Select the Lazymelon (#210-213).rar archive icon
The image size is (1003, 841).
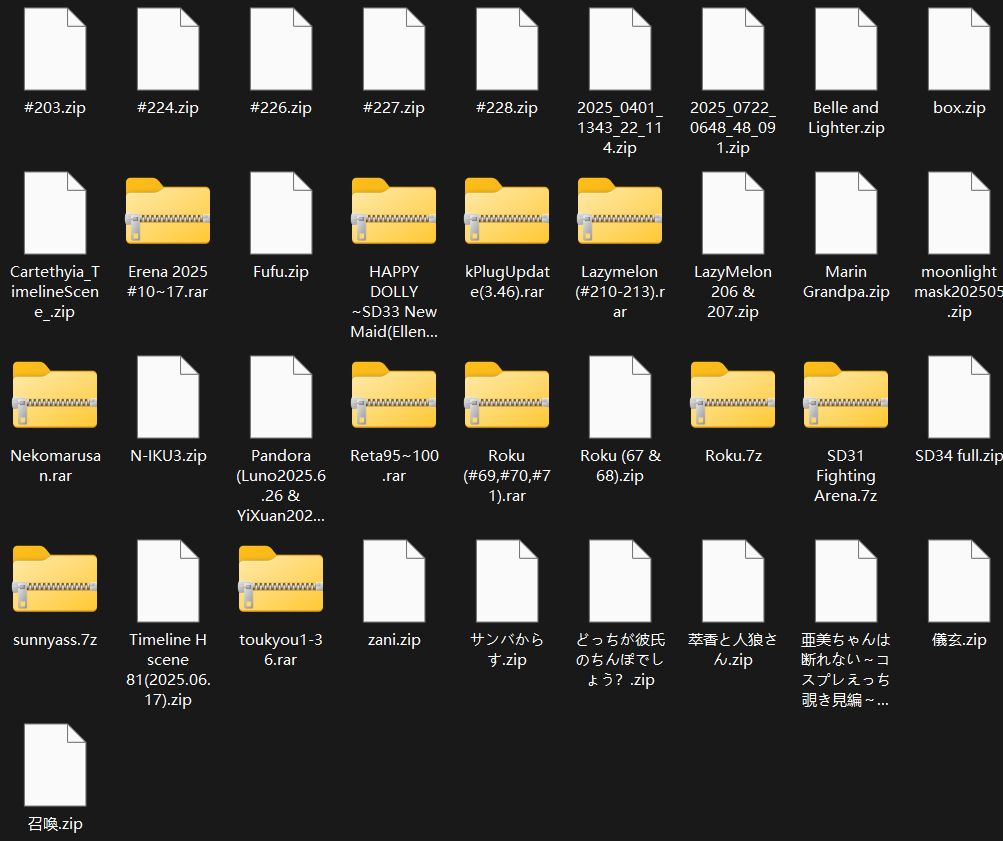[x=620, y=214]
